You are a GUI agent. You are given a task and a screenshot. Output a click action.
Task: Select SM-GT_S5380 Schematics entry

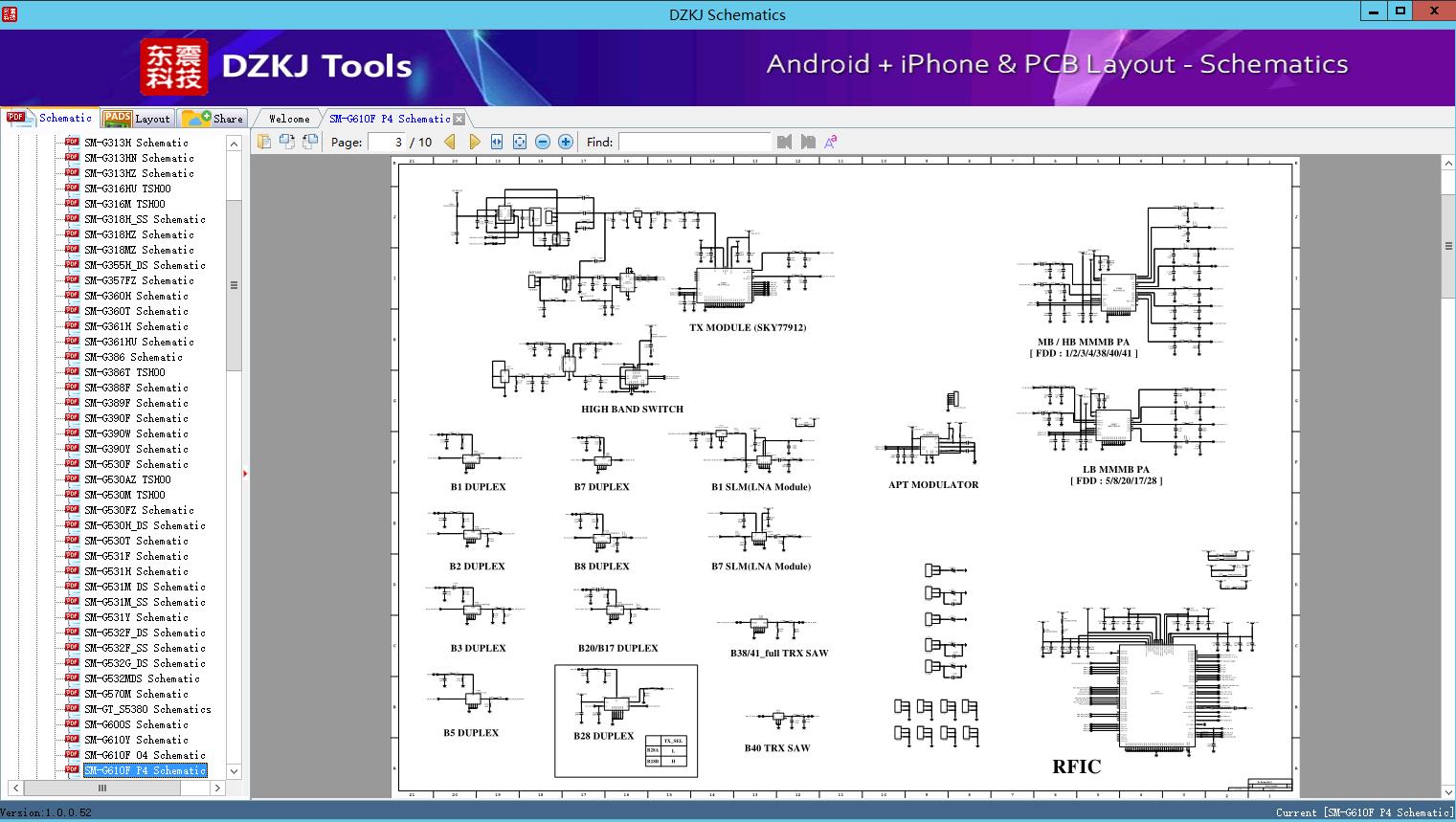click(x=147, y=709)
